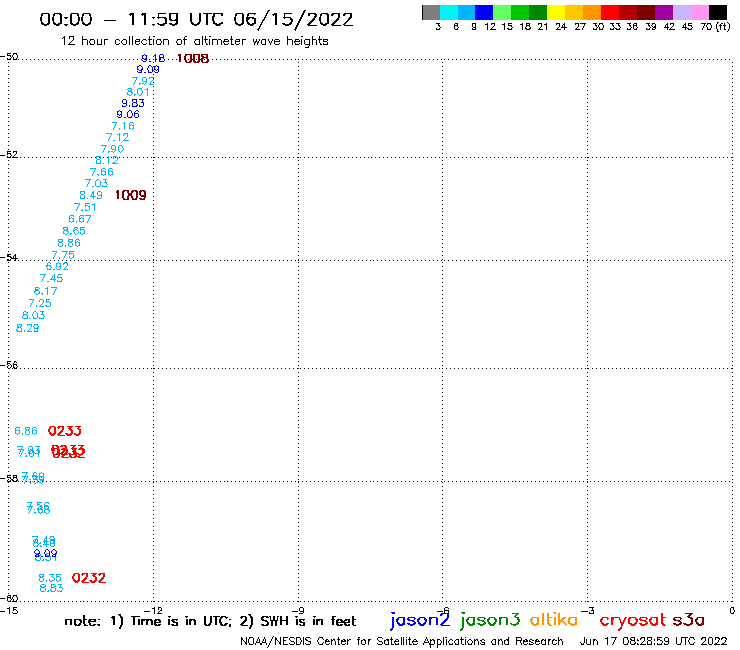Screen dimensions: 740x650
Task: Click the wave height value 6.67
Action: coord(80,219)
